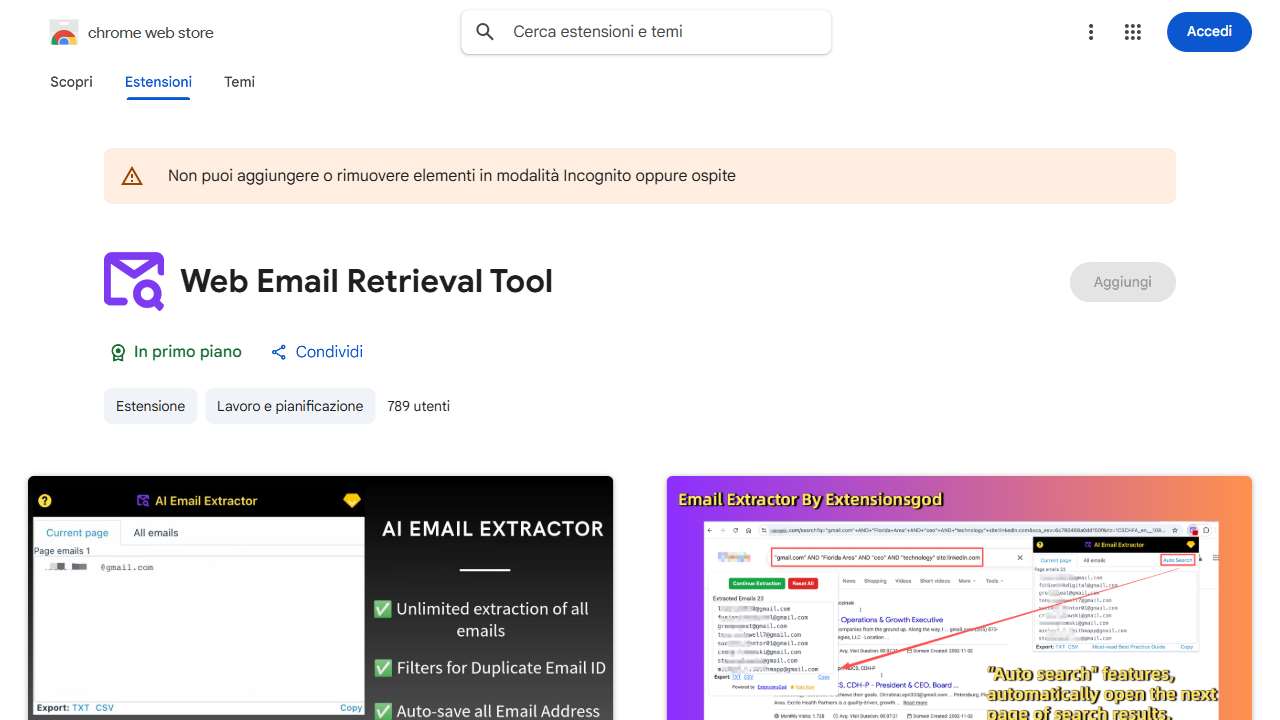
Task: Click the warning triangle in the Incognito banner
Action: tap(132, 175)
